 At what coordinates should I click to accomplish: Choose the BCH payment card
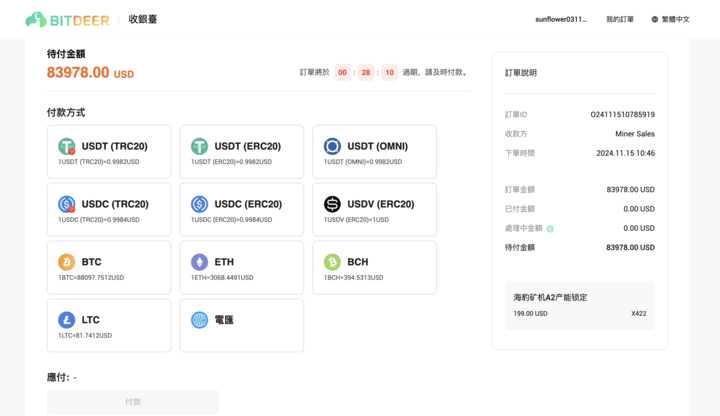click(374, 267)
